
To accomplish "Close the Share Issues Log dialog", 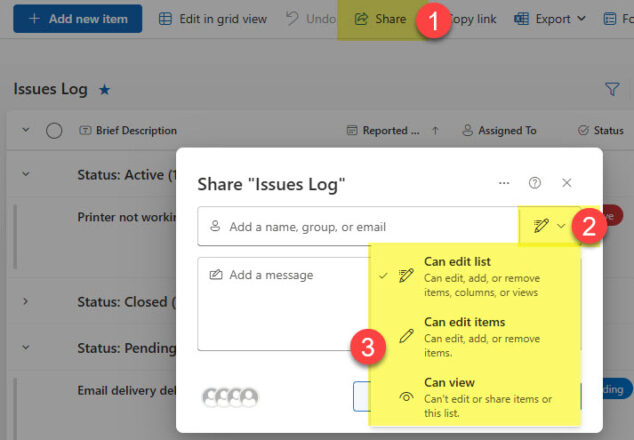I will click(x=566, y=183).
